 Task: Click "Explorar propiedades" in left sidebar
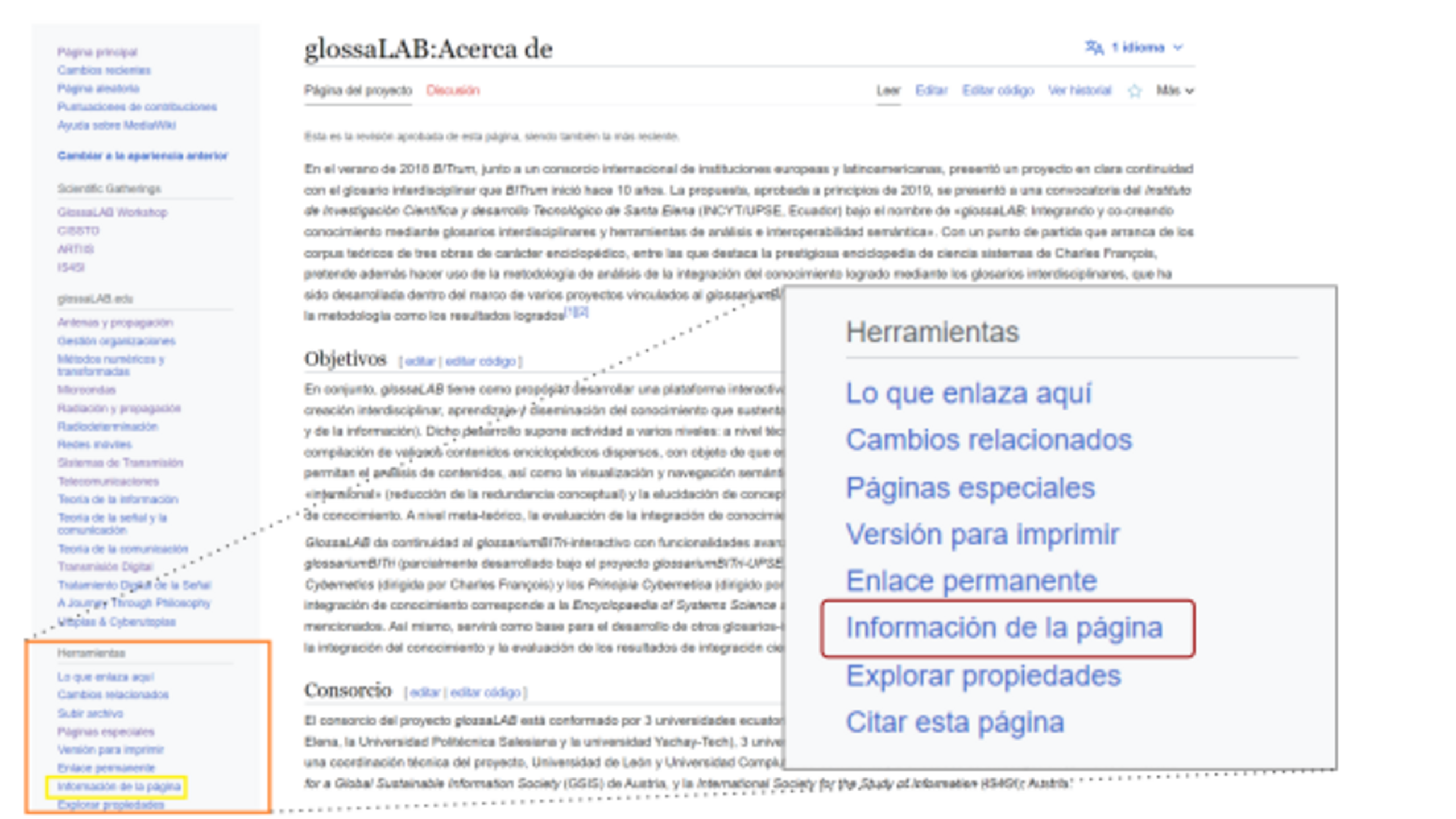tap(110, 805)
